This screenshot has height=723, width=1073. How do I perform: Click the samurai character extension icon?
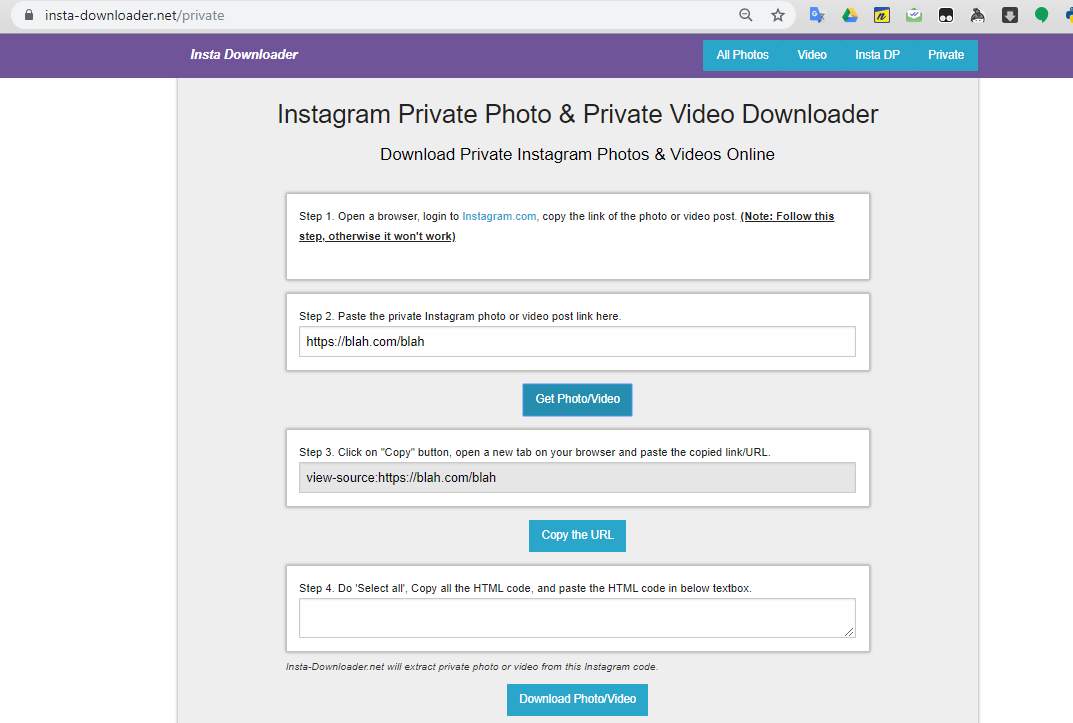pos(978,15)
